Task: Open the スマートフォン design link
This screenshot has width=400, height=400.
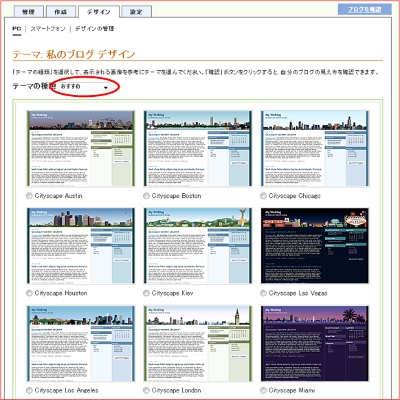Action: (48, 29)
